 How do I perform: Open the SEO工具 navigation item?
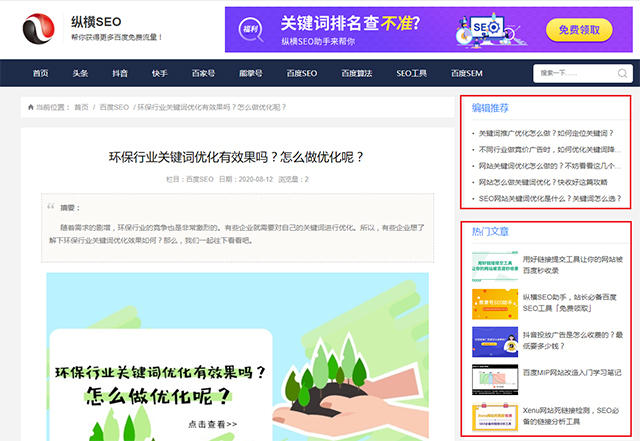point(411,73)
